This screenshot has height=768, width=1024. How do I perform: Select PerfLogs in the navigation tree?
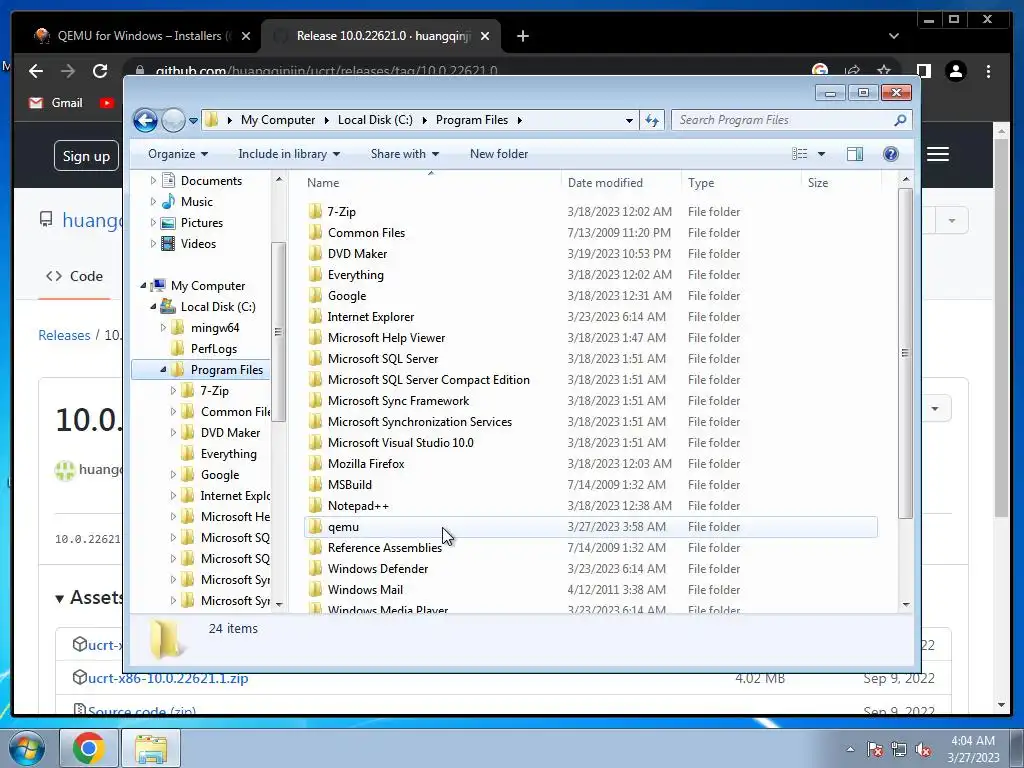[214, 349]
